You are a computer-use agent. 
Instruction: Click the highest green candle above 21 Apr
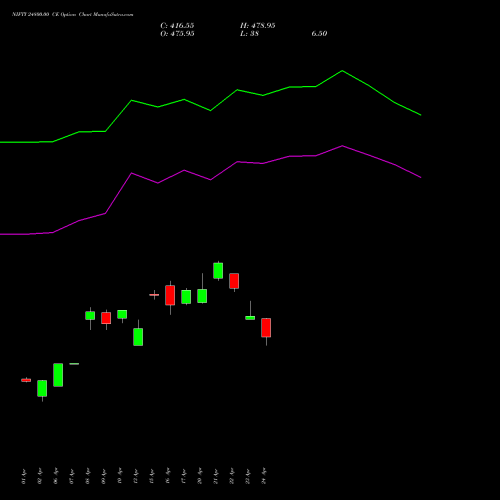pyautogui.click(x=218, y=271)
